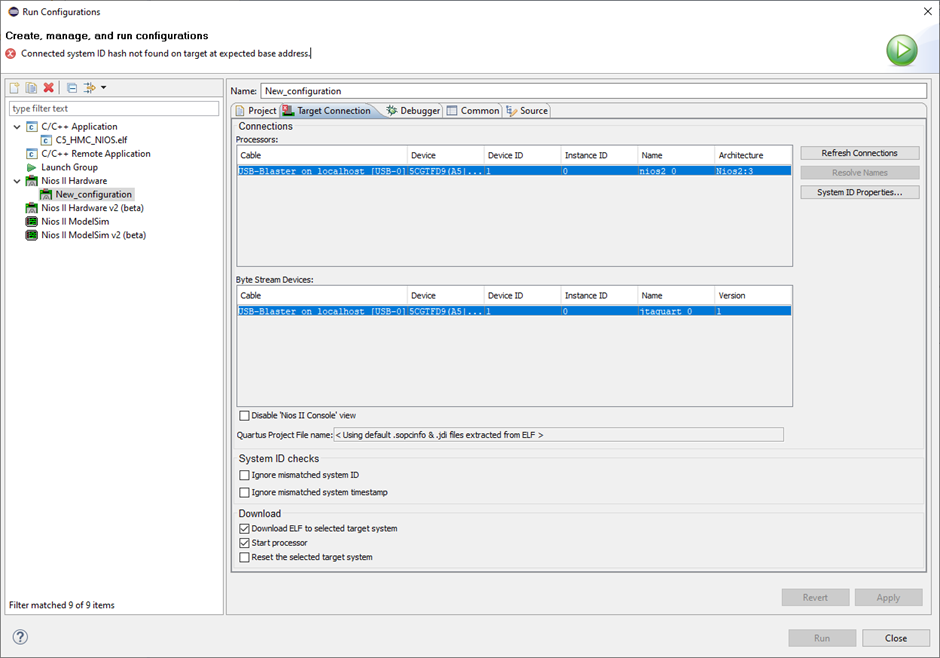Select Nios II ModelSim in the tree

coord(75,222)
